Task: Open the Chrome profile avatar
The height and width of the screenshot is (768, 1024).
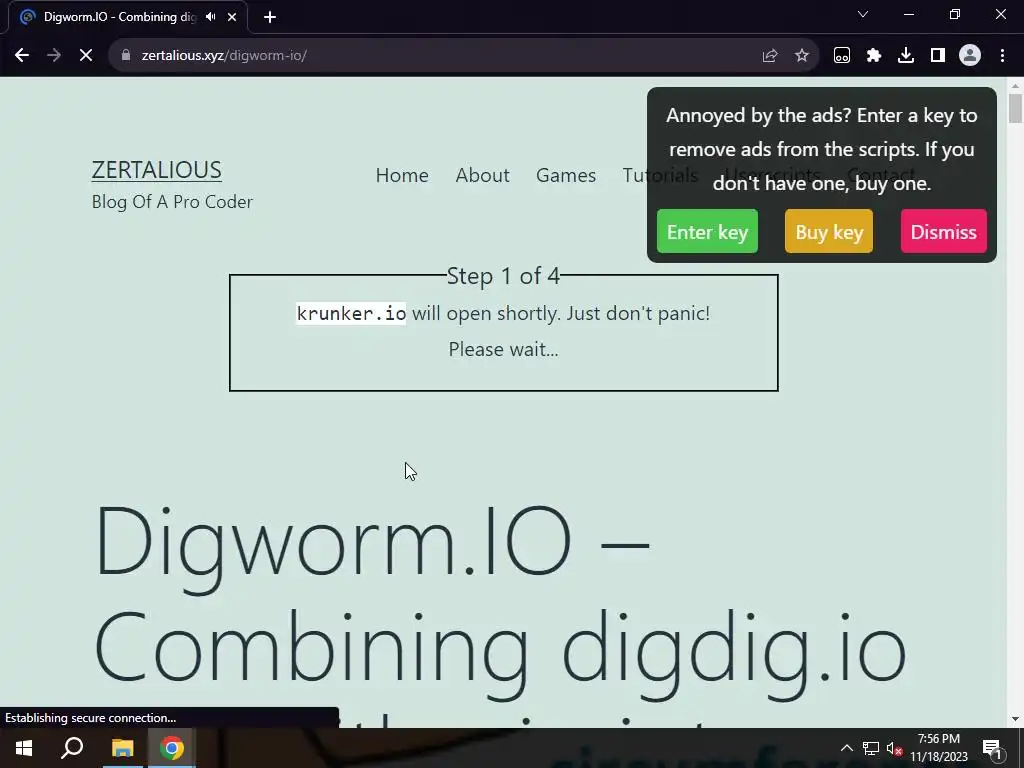Action: coord(970,56)
